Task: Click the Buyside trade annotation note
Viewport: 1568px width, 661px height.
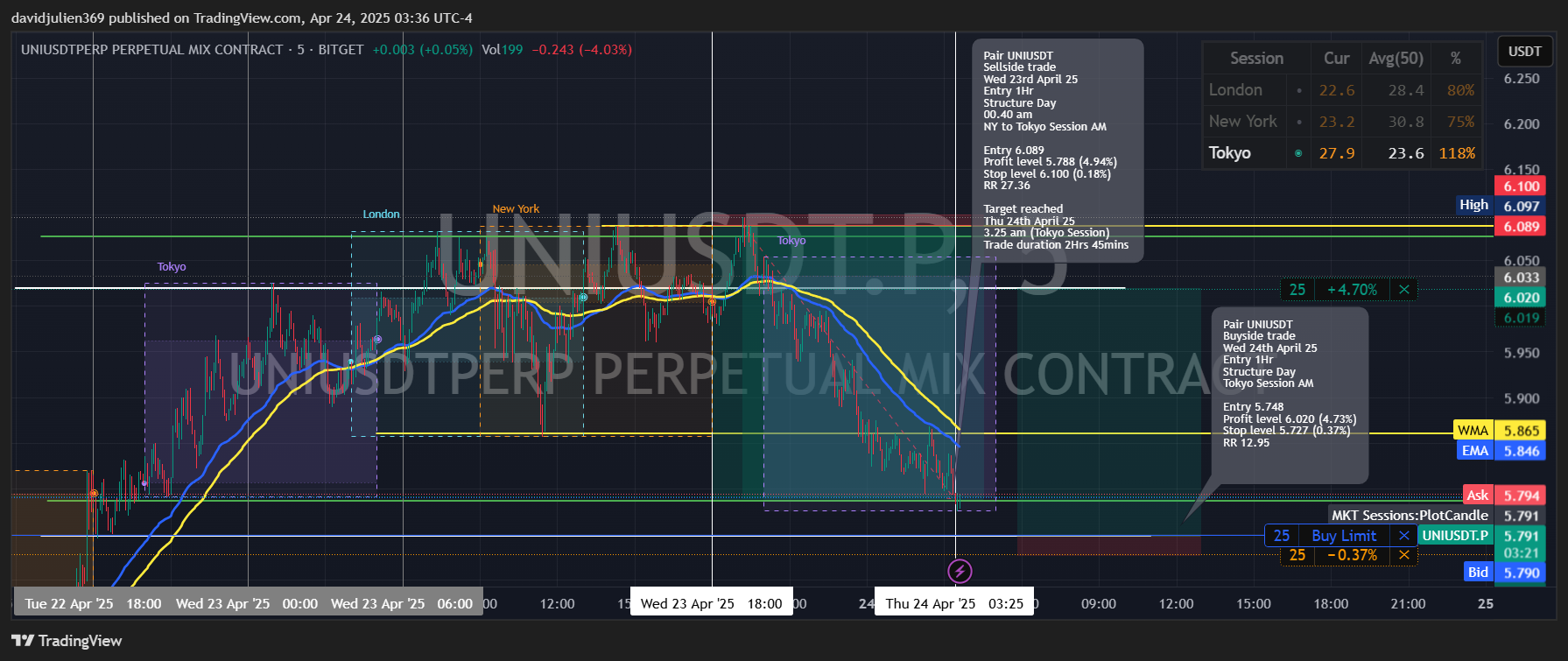Action: tap(1290, 395)
